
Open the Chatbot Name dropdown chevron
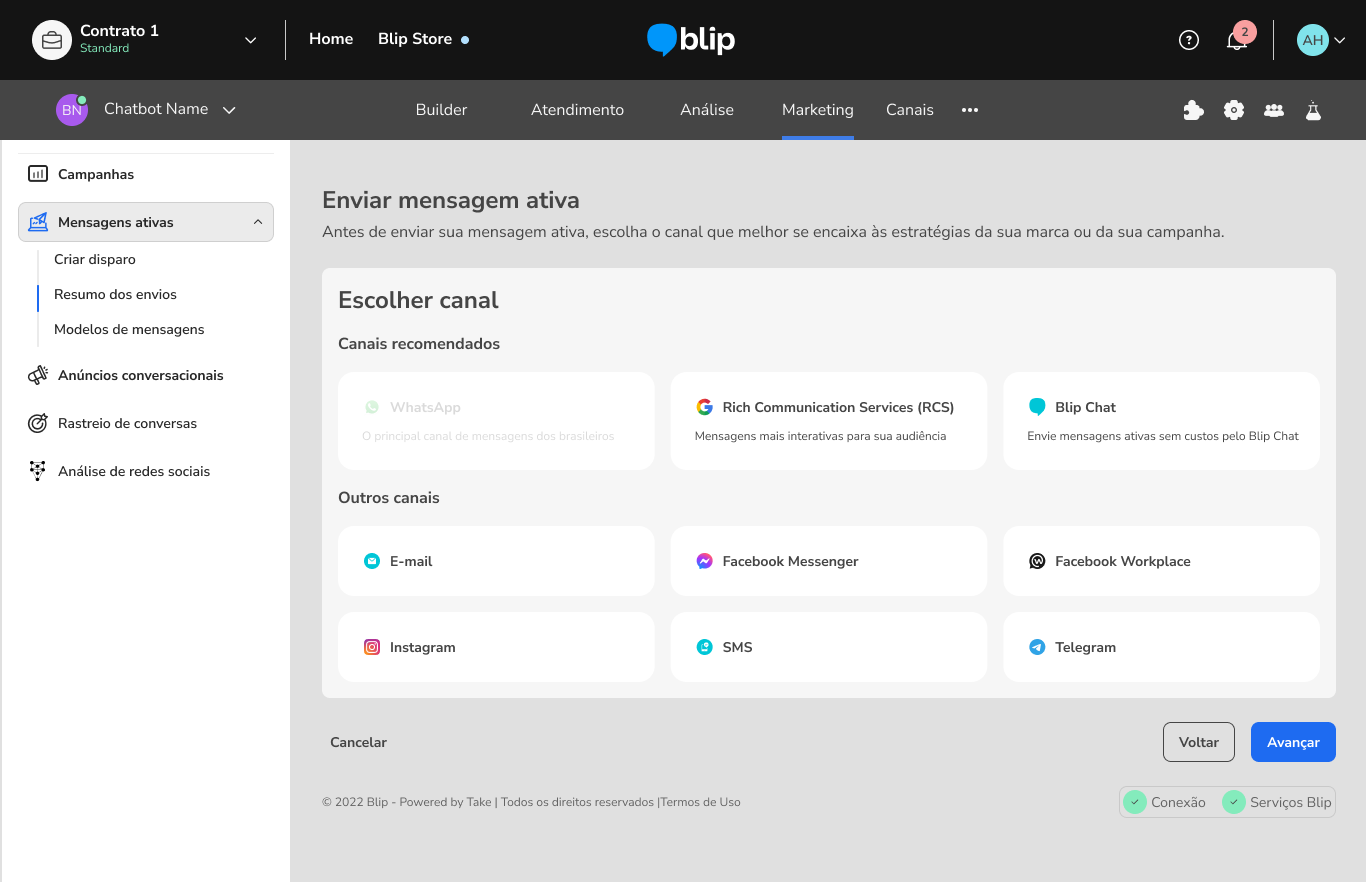tap(229, 110)
